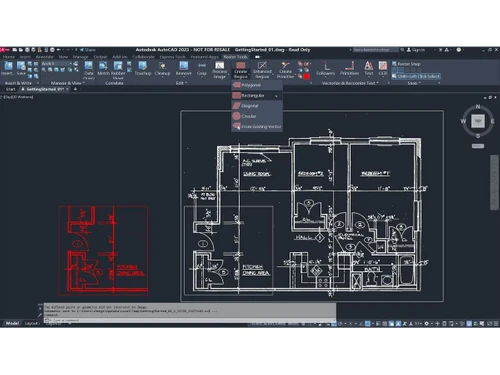
Task: Click the Save image tool
Action: 21,68
